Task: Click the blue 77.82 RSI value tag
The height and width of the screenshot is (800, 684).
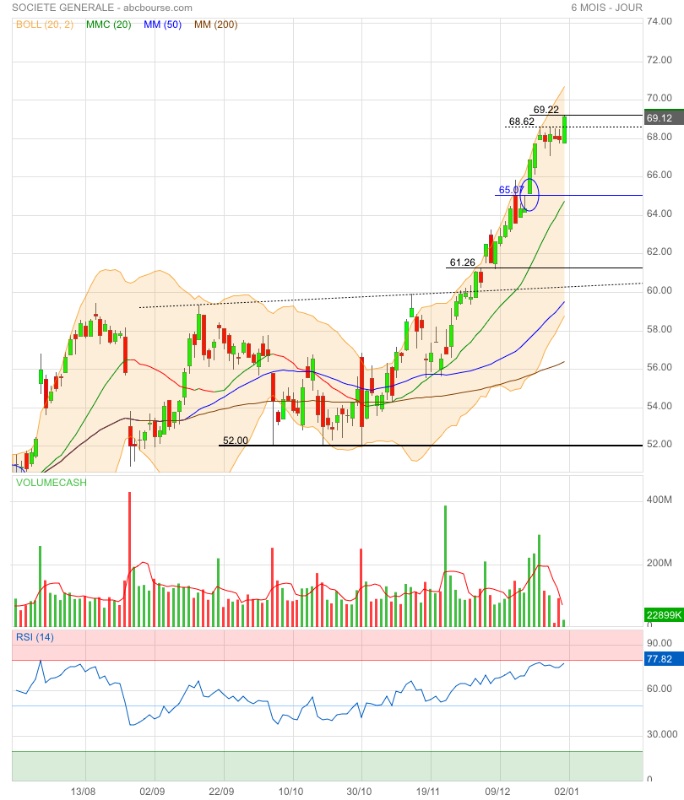Action: (659, 659)
